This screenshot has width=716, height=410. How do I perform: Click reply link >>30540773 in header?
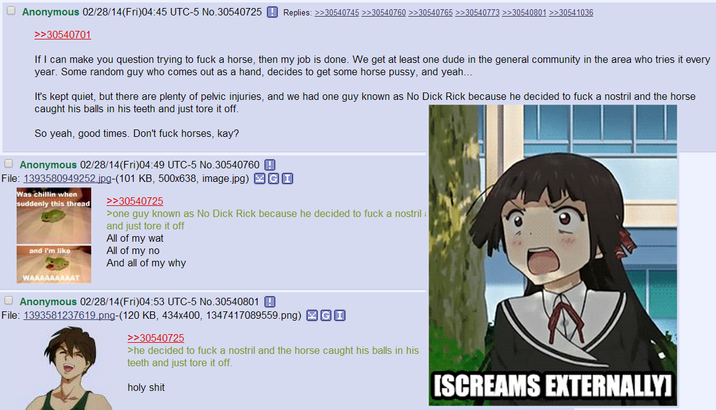coord(477,13)
